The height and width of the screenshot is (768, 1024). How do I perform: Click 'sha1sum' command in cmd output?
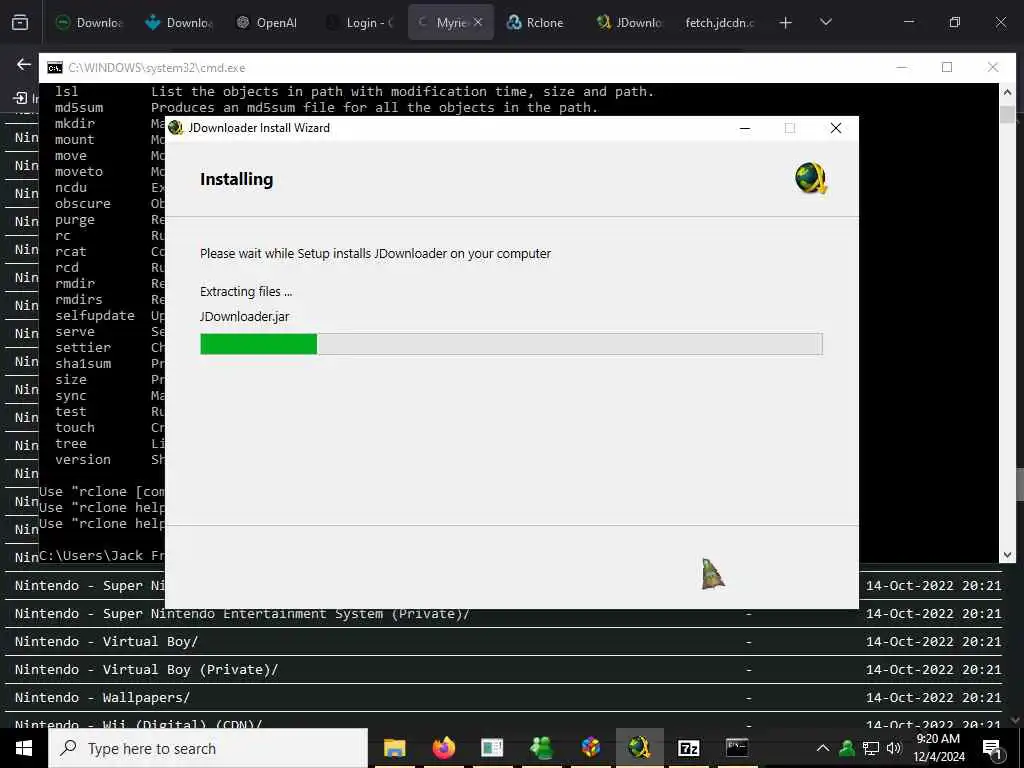coord(83,364)
